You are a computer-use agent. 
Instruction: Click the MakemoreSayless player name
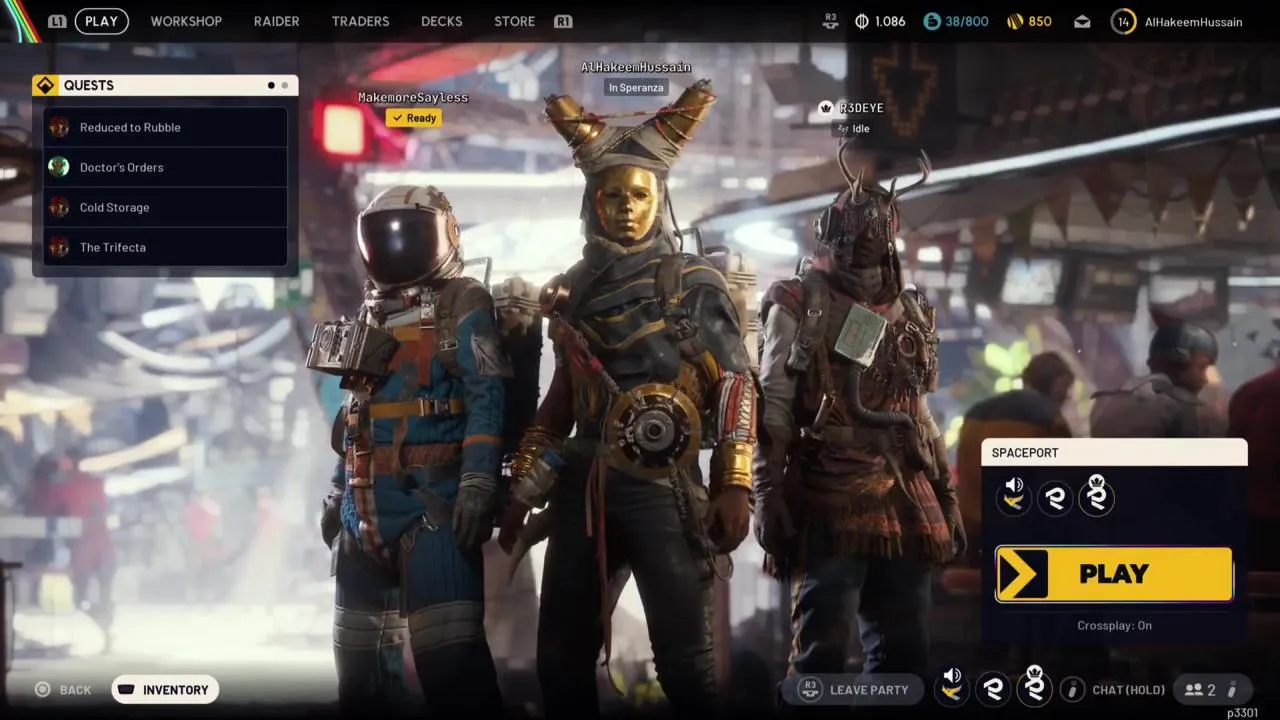(x=413, y=97)
